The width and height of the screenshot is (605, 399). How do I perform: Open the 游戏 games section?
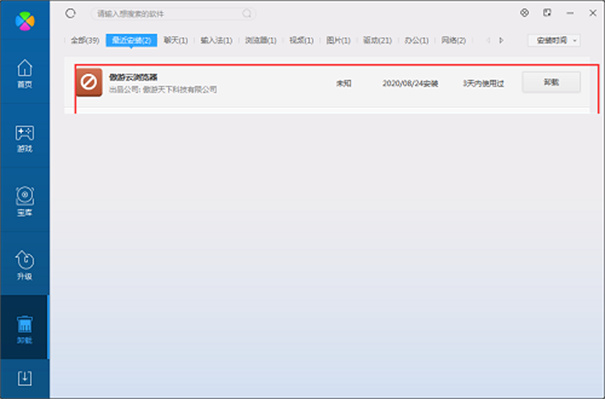pos(25,138)
